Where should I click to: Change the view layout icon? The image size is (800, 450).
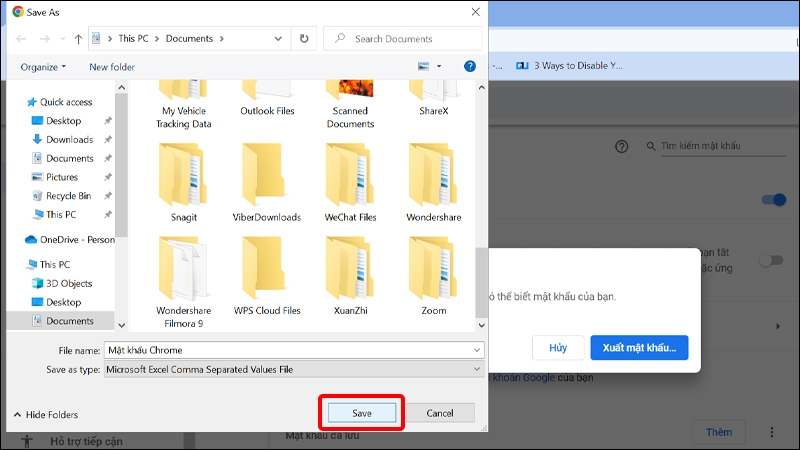[423, 66]
